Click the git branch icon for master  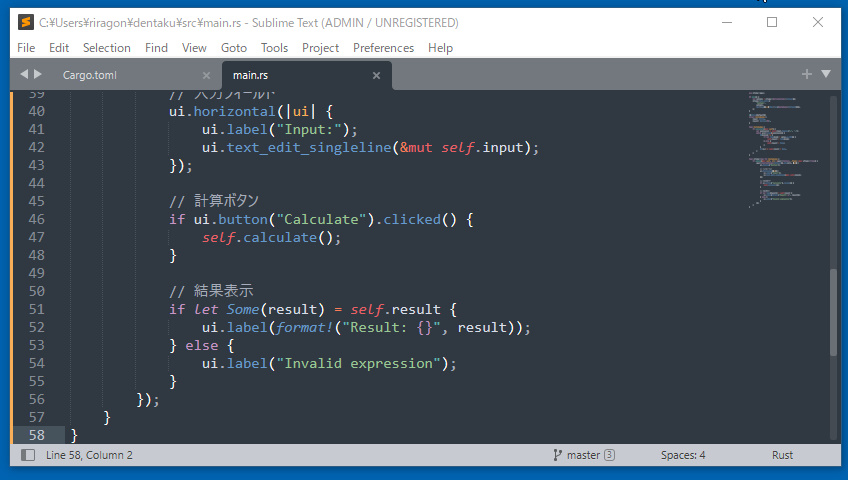coord(558,455)
